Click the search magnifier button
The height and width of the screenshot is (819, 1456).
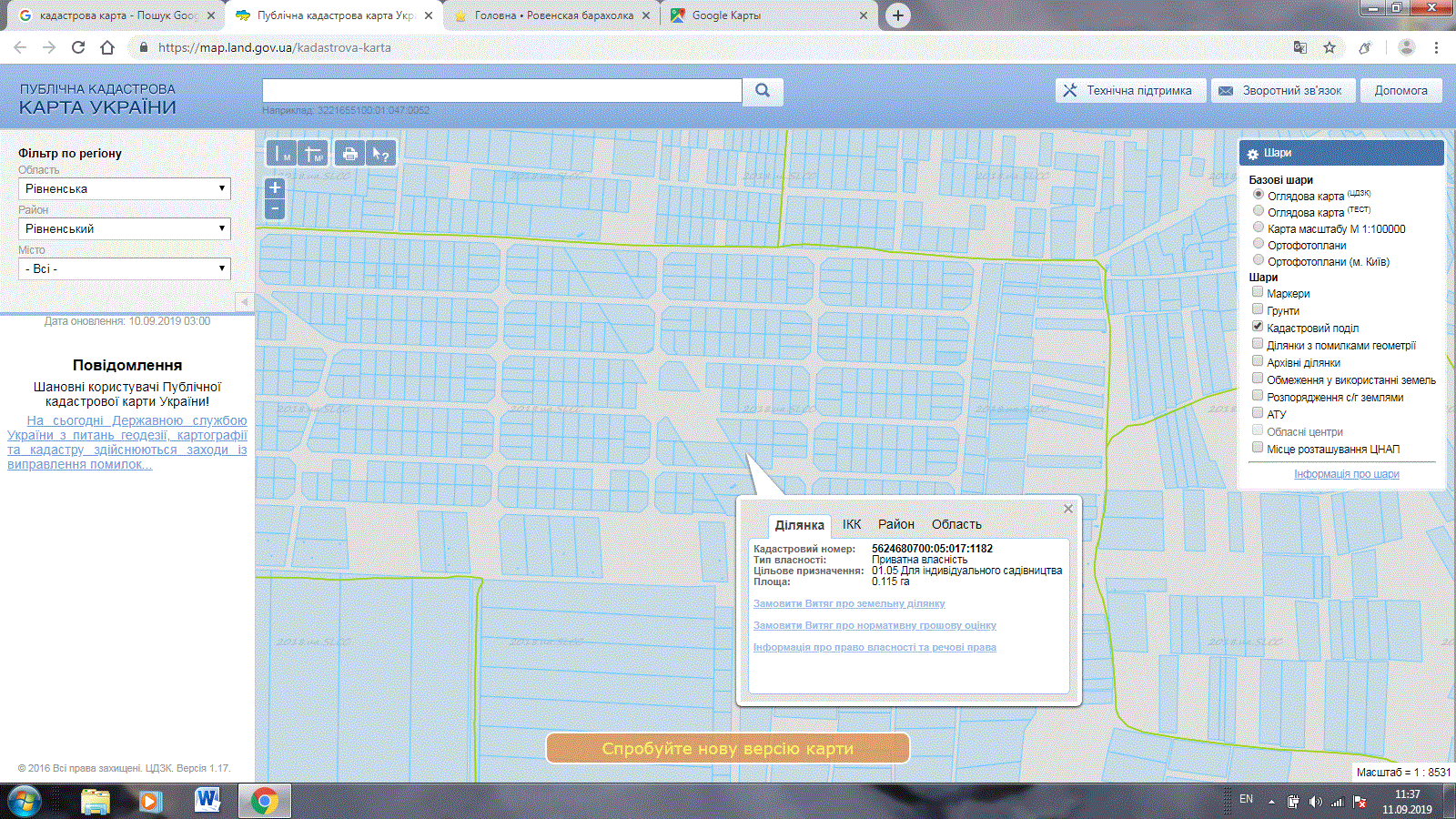point(763,91)
